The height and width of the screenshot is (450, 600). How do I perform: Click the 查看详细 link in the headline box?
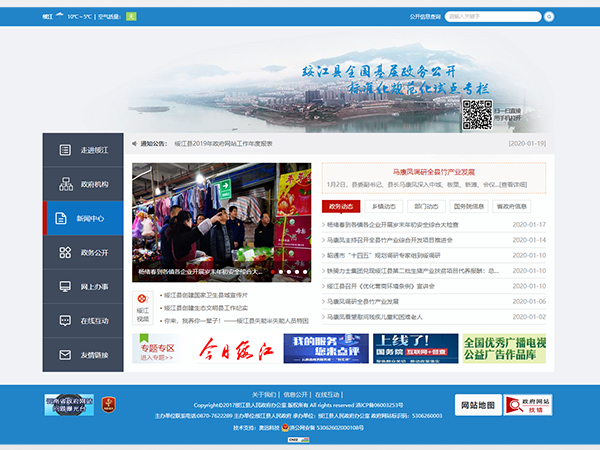(514, 184)
